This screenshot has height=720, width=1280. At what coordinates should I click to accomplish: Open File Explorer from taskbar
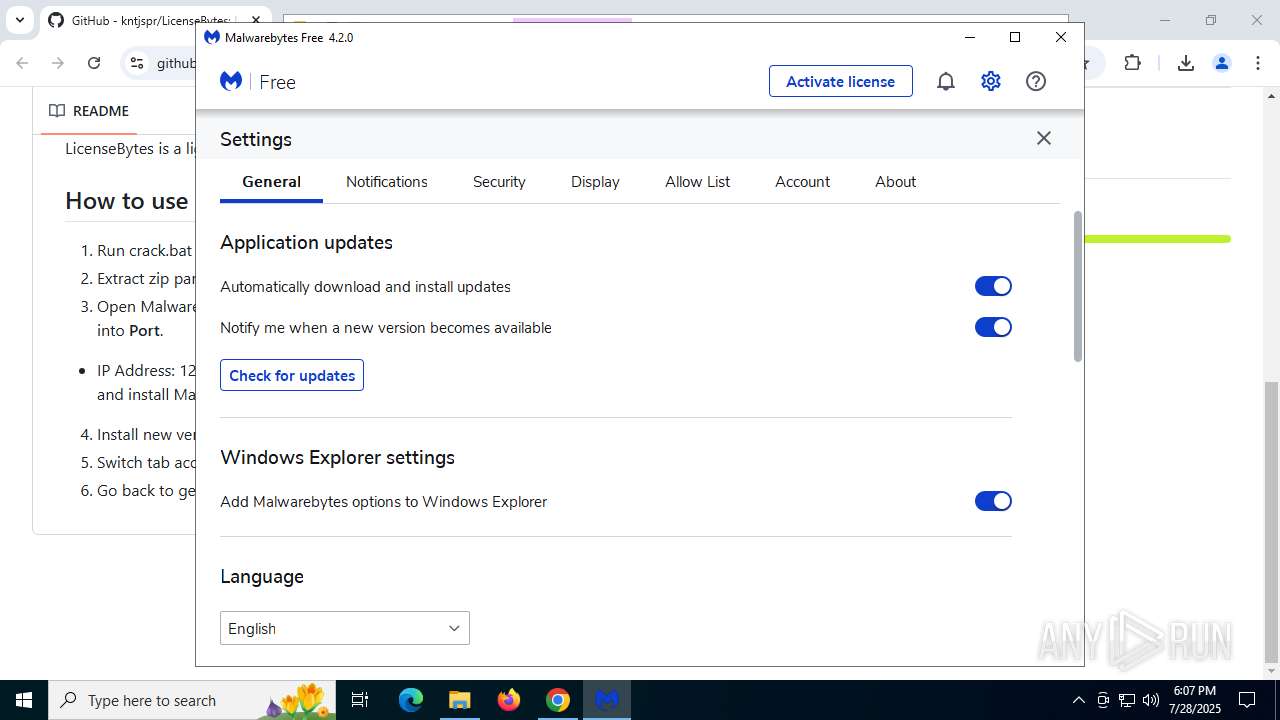pyautogui.click(x=459, y=700)
